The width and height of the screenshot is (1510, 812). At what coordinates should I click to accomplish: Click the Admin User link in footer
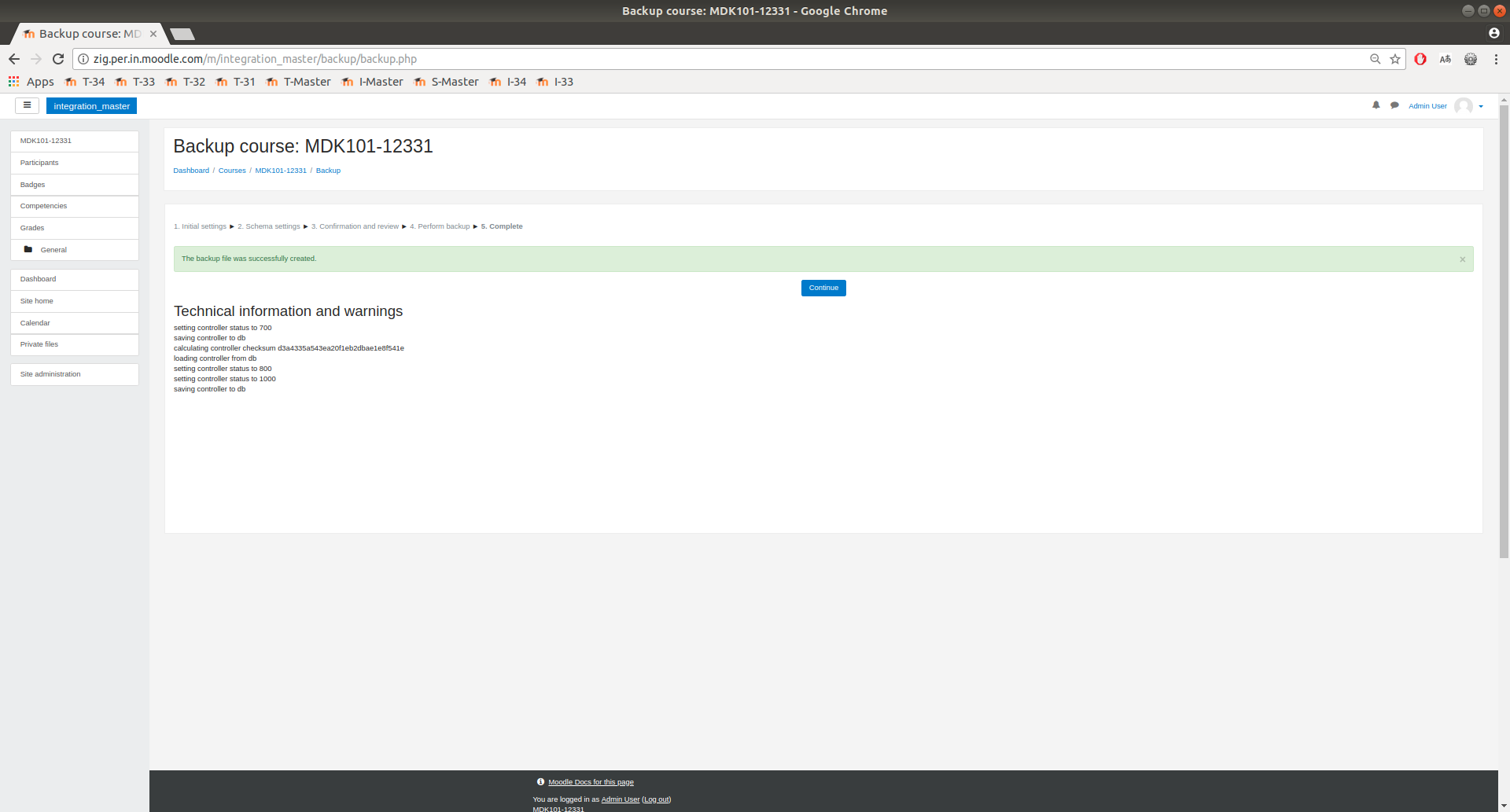click(x=621, y=799)
